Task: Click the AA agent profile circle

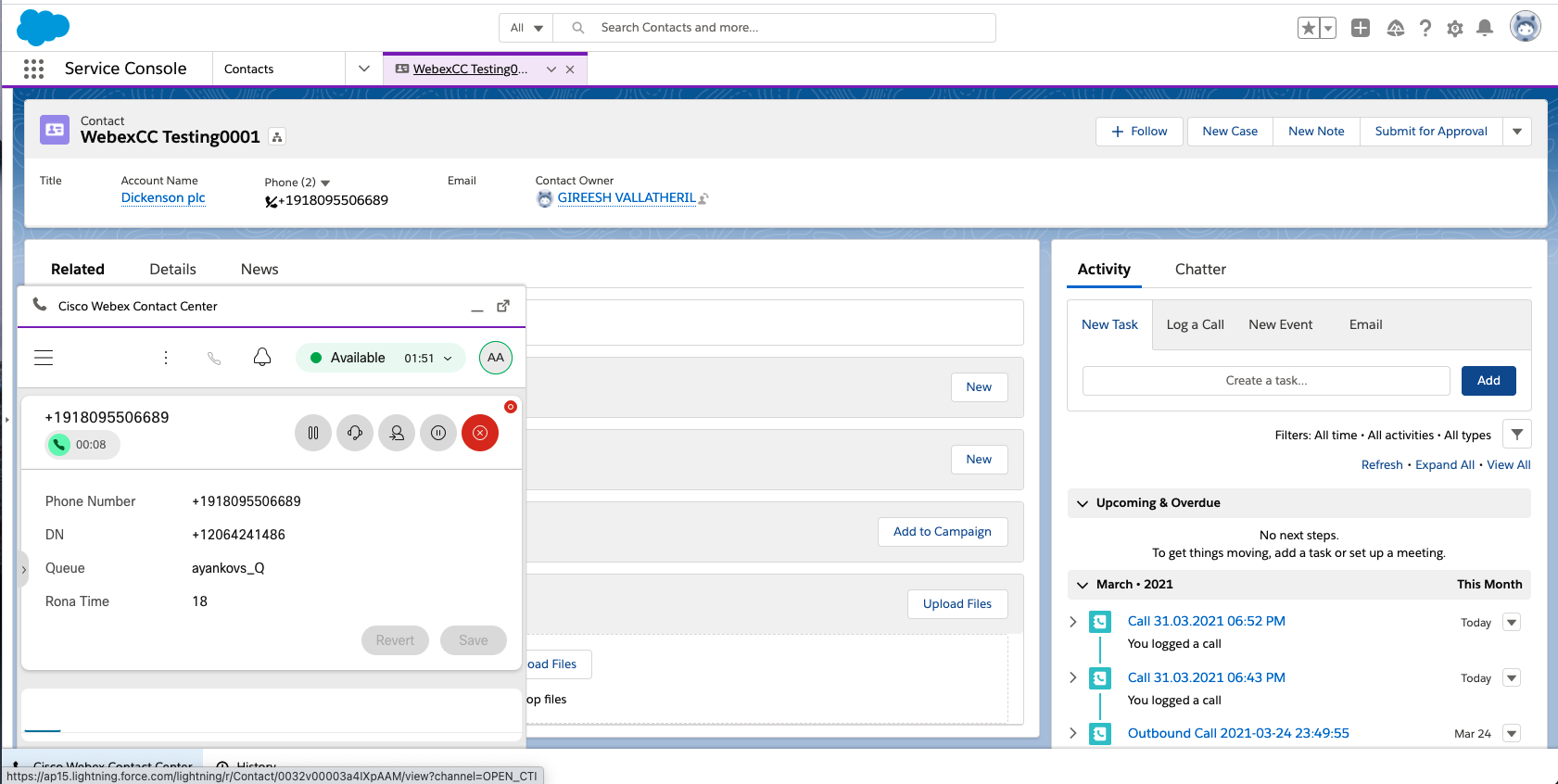Action: click(496, 358)
